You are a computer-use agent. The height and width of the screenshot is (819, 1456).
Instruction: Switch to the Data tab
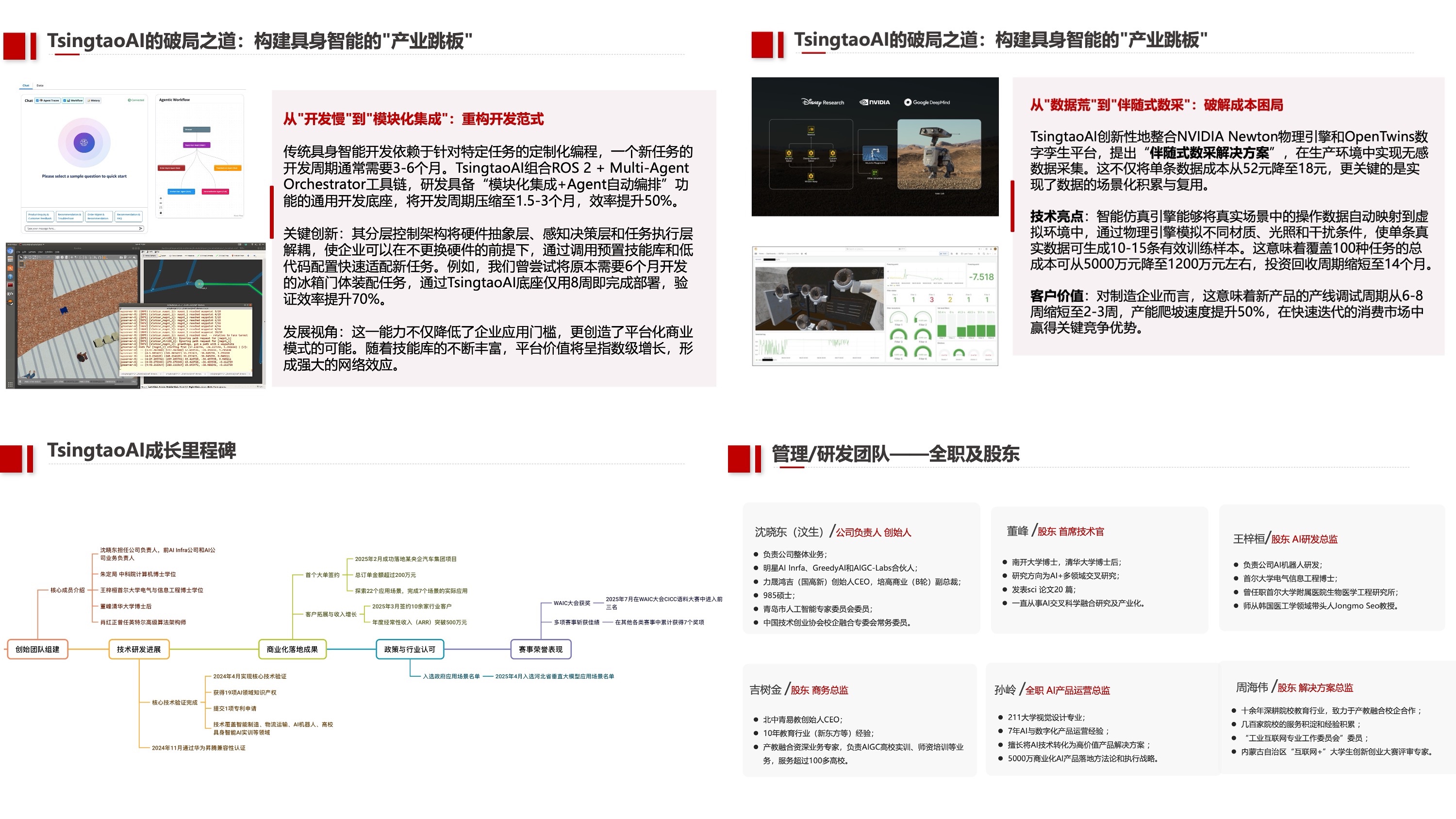[x=40, y=85]
